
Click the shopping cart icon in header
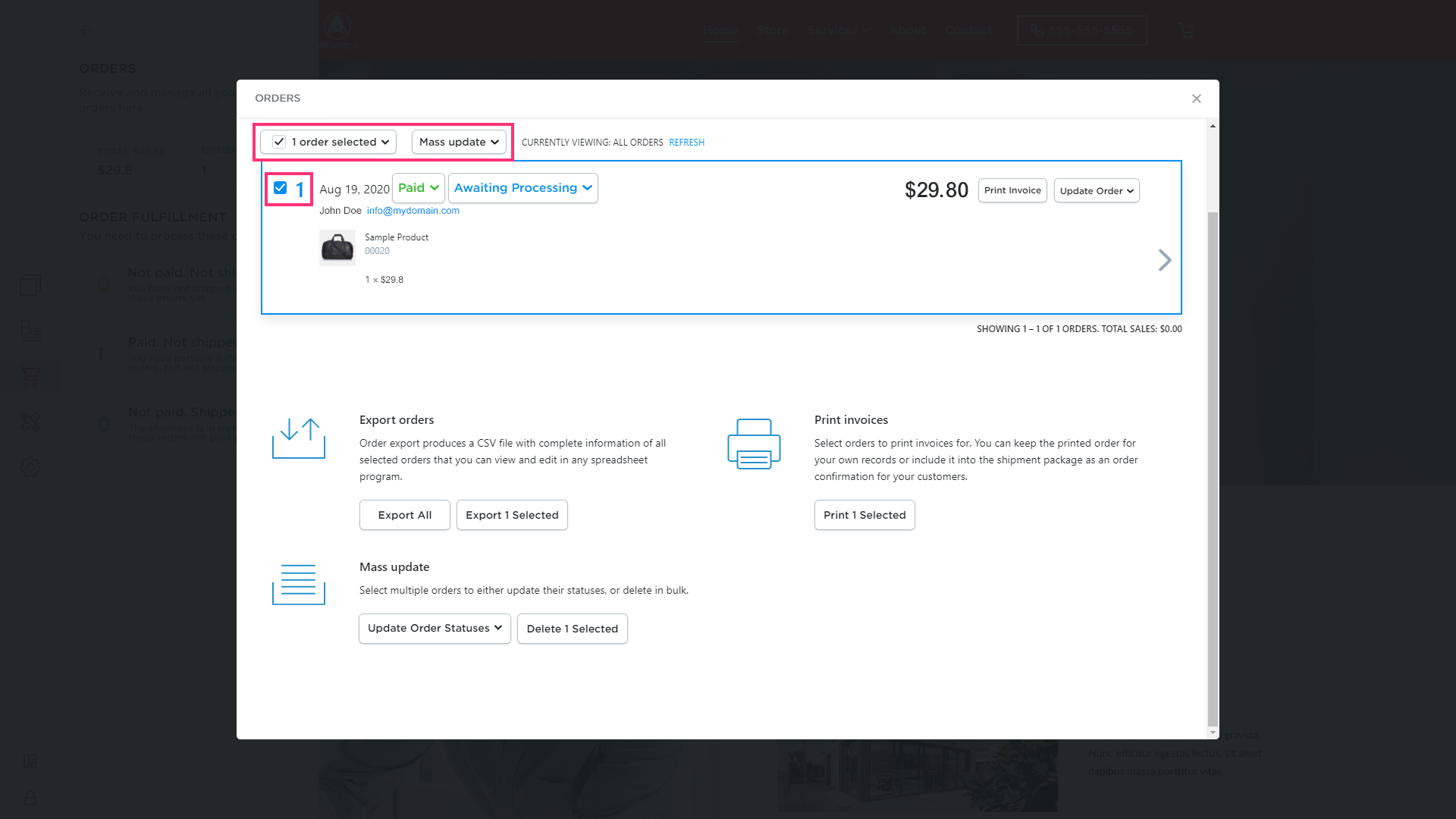(1187, 31)
